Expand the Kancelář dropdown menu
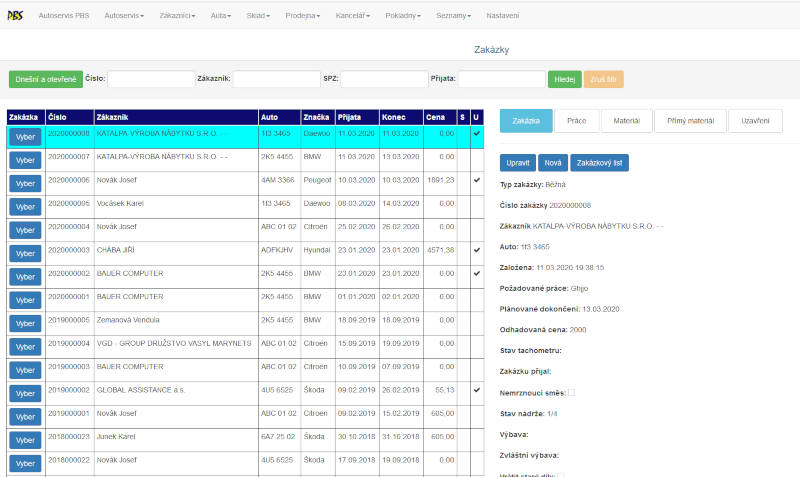 click(x=353, y=16)
